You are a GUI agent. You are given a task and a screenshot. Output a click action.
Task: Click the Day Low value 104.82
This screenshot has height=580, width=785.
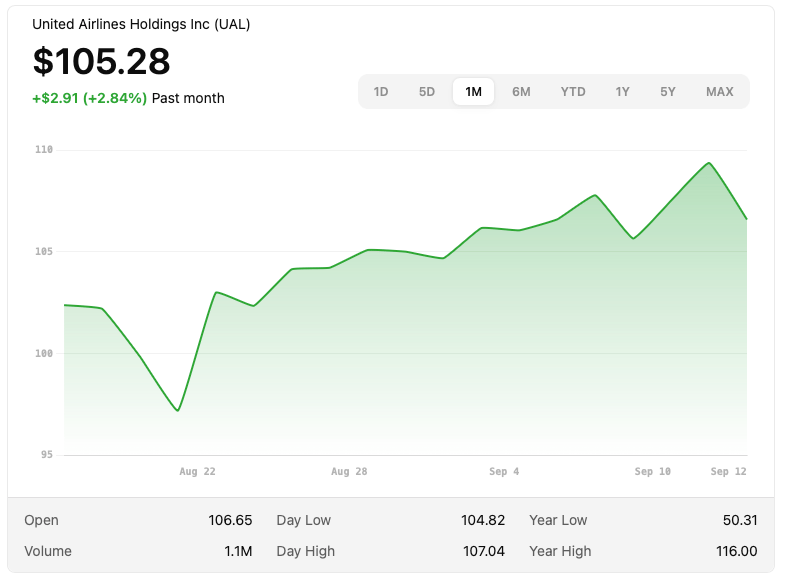pos(483,520)
